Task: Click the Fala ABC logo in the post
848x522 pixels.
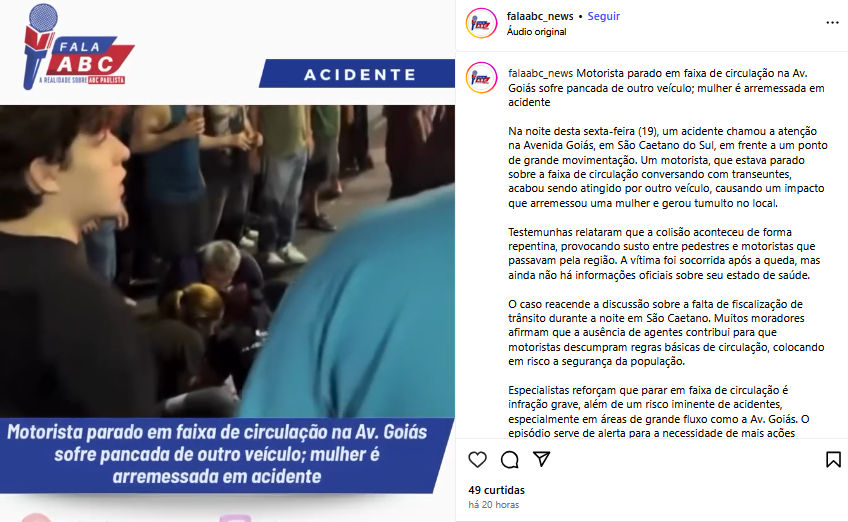Action: tap(77, 49)
